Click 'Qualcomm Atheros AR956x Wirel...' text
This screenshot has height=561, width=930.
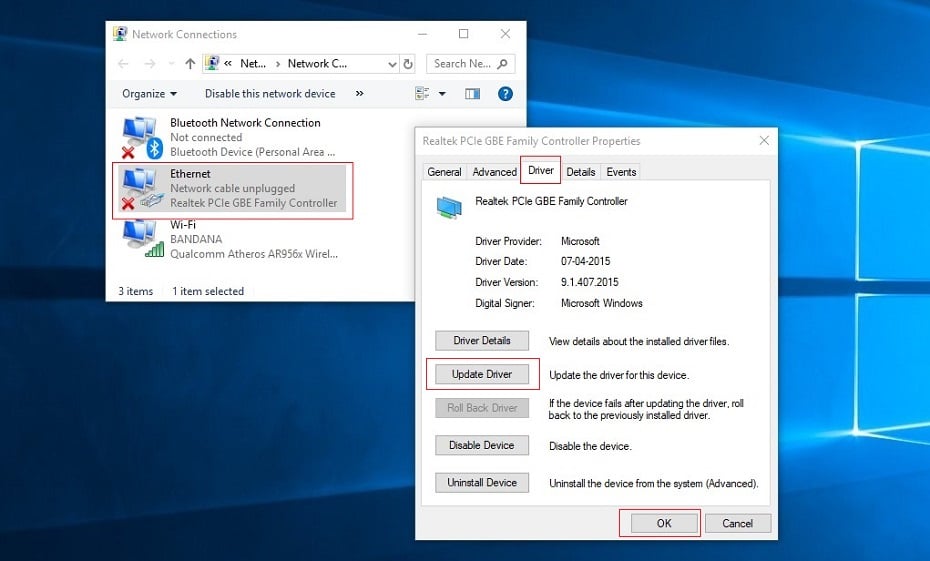254,254
